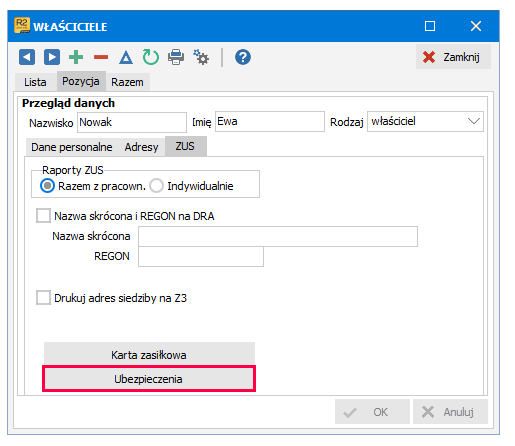The image size is (515, 446).
Task: Click the Imię field containing Ewa
Action: point(270,121)
